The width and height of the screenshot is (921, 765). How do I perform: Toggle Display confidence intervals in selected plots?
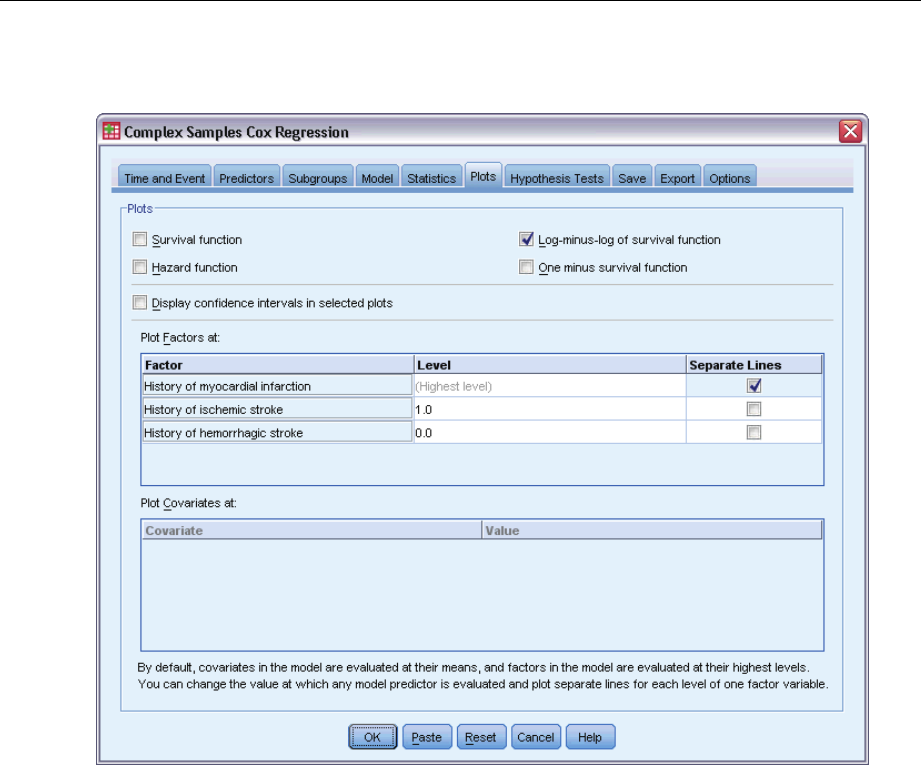pos(140,303)
